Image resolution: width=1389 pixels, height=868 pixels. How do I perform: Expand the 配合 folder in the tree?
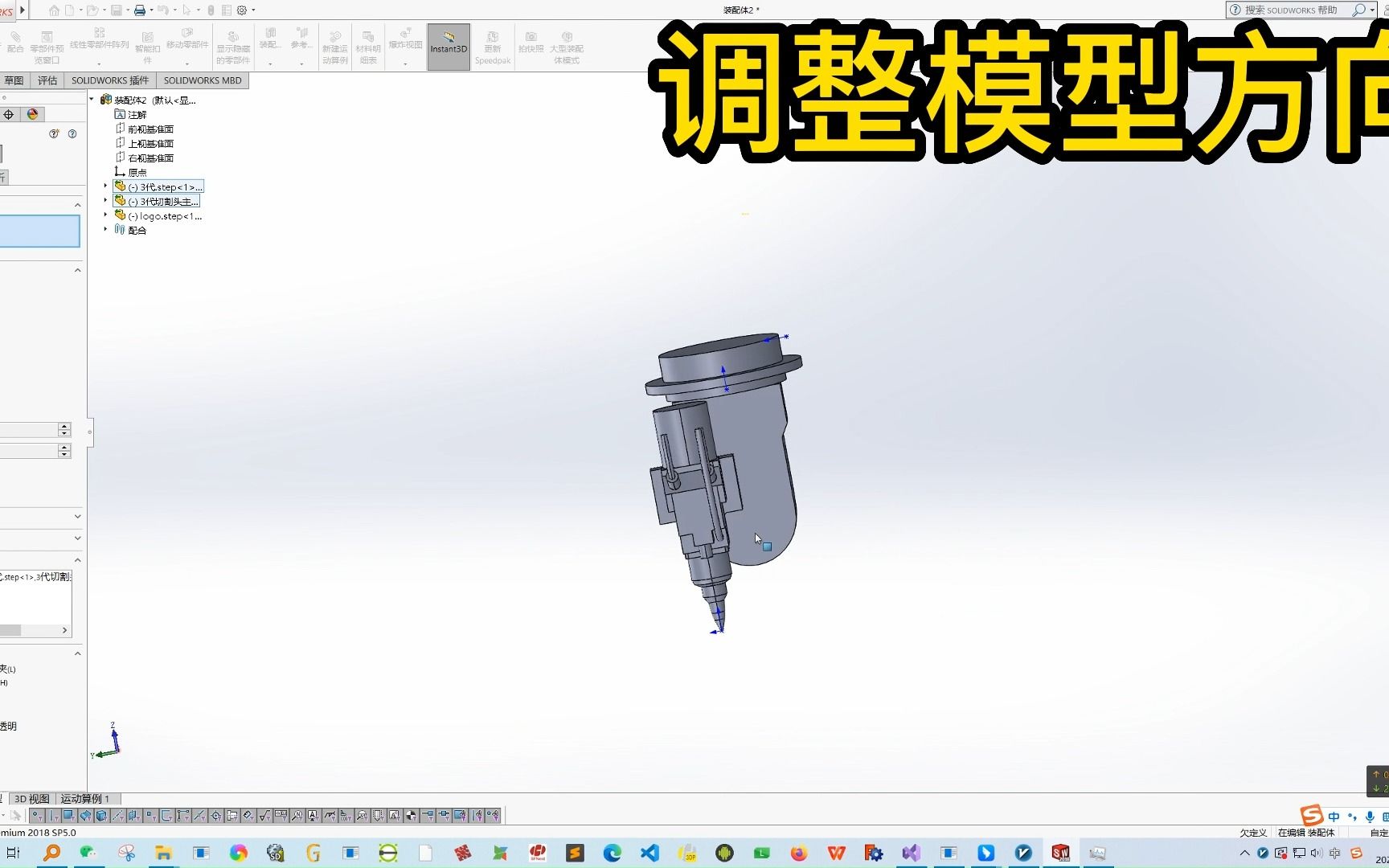point(105,231)
